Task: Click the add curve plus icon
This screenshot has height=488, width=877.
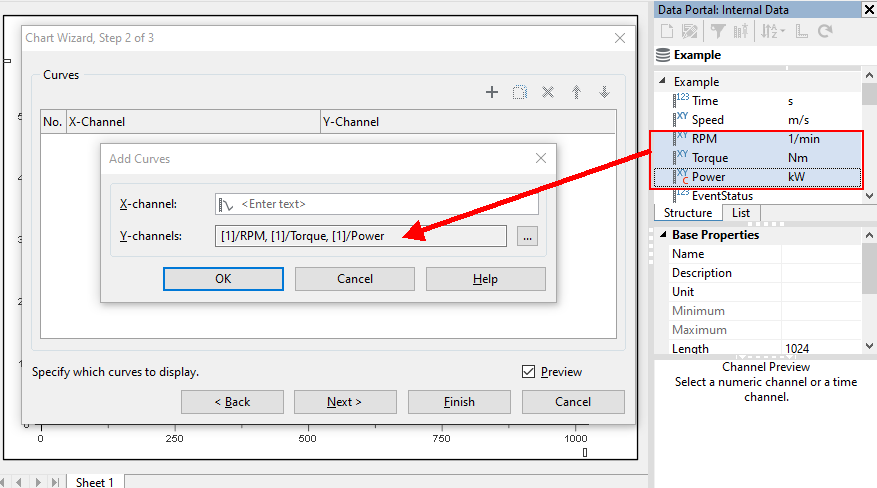Action: tap(491, 92)
